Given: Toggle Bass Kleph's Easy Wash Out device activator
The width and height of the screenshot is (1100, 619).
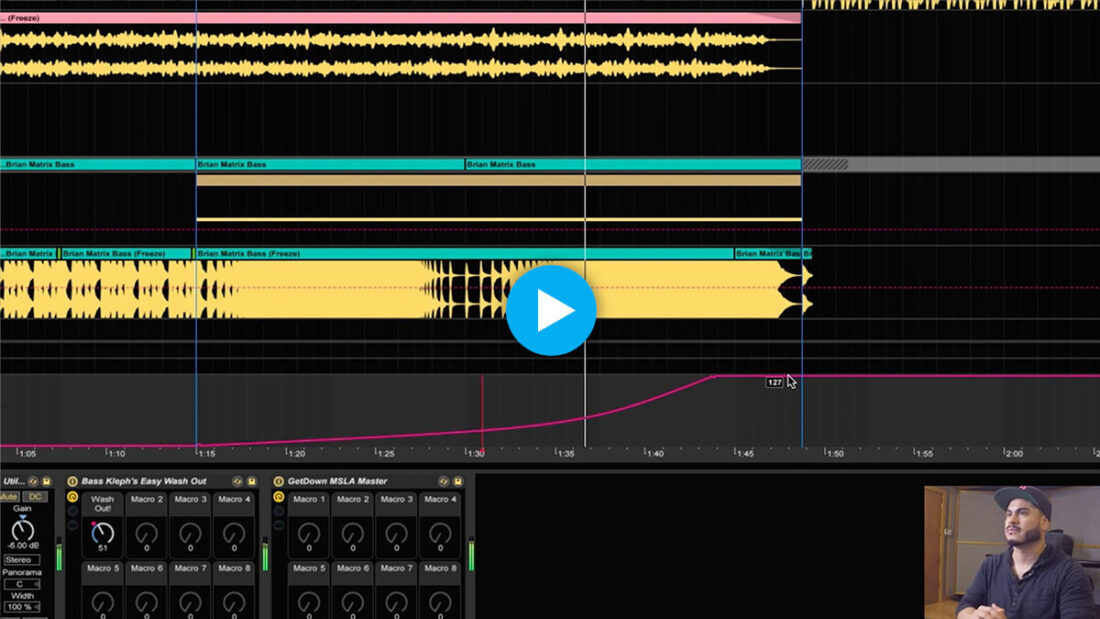Looking at the screenshot, I should [x=72, y=481].
